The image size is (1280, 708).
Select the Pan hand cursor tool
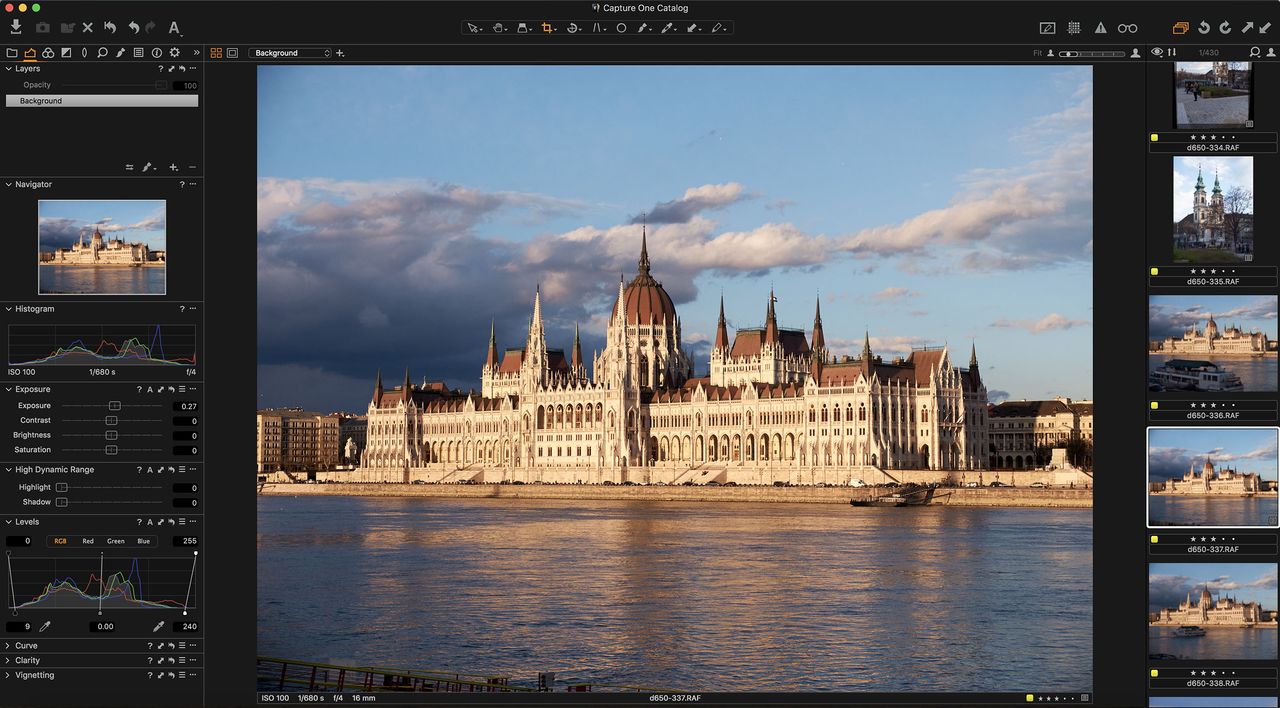coord(498,28)
